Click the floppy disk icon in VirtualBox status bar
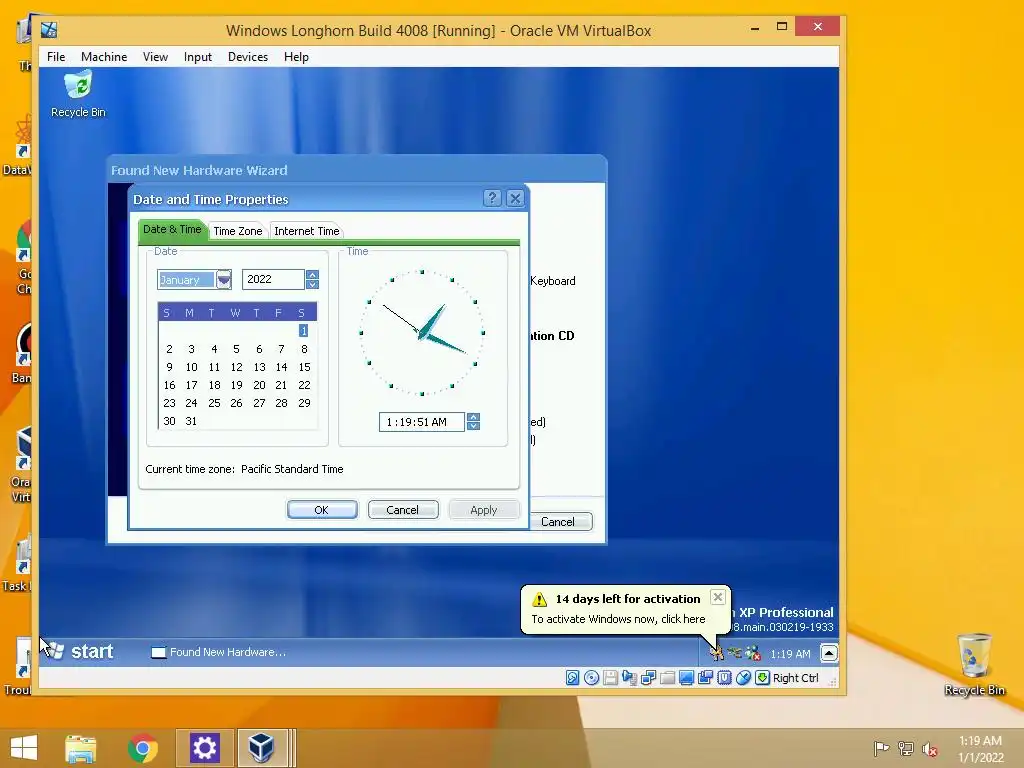Screen dimensions: 1024x768 click(x=610, y=678)
